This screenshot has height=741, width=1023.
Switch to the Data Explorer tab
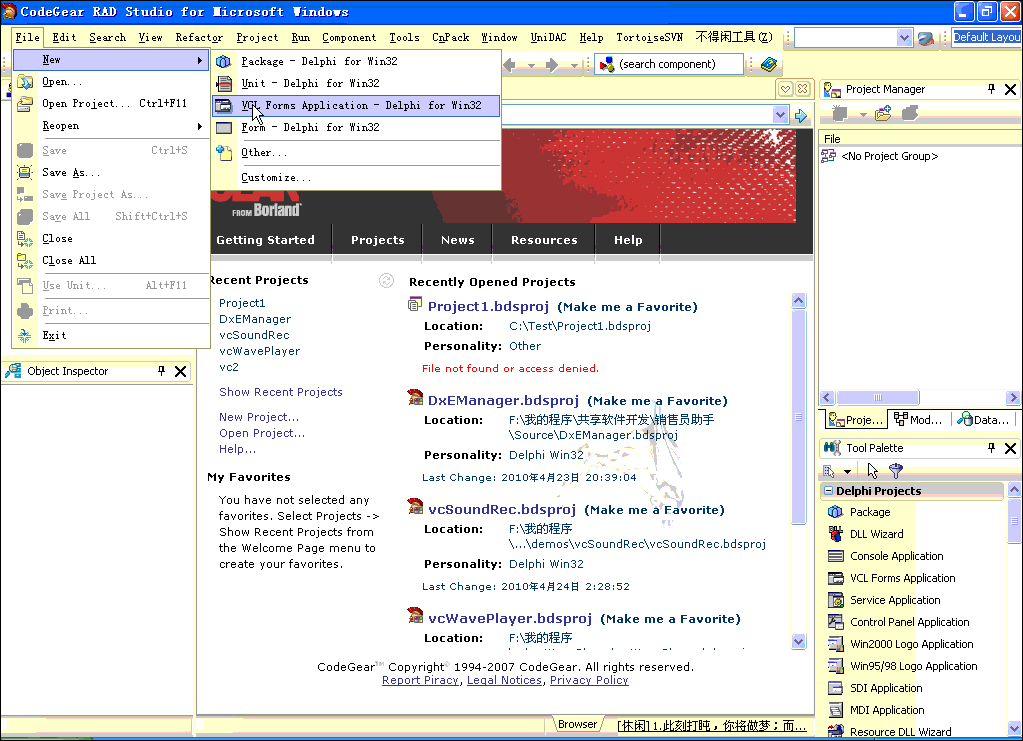[x=984, y=419]
